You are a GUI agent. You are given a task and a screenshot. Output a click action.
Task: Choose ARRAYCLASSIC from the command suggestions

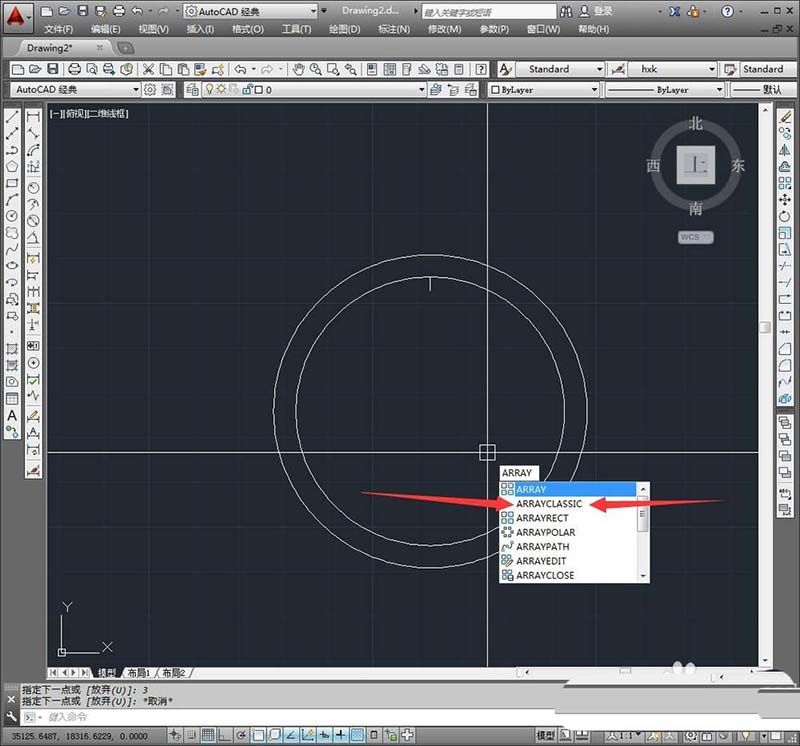[549, 504]
